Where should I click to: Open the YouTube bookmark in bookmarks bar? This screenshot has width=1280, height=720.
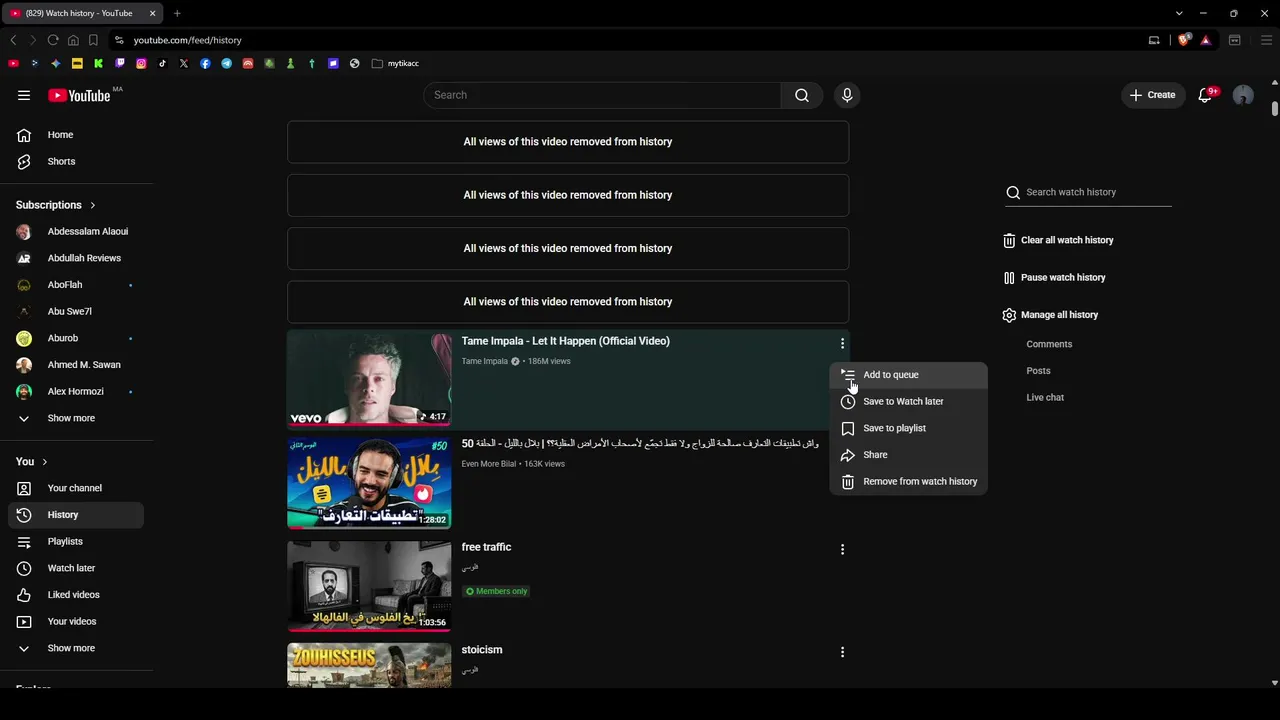13,63
